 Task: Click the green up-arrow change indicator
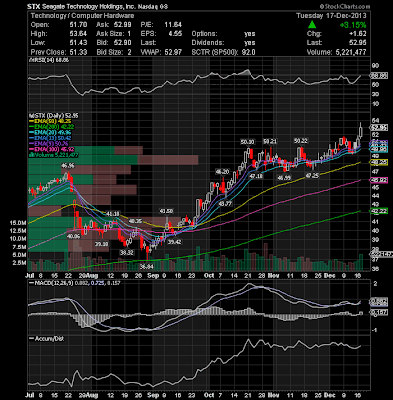[312, 24]
